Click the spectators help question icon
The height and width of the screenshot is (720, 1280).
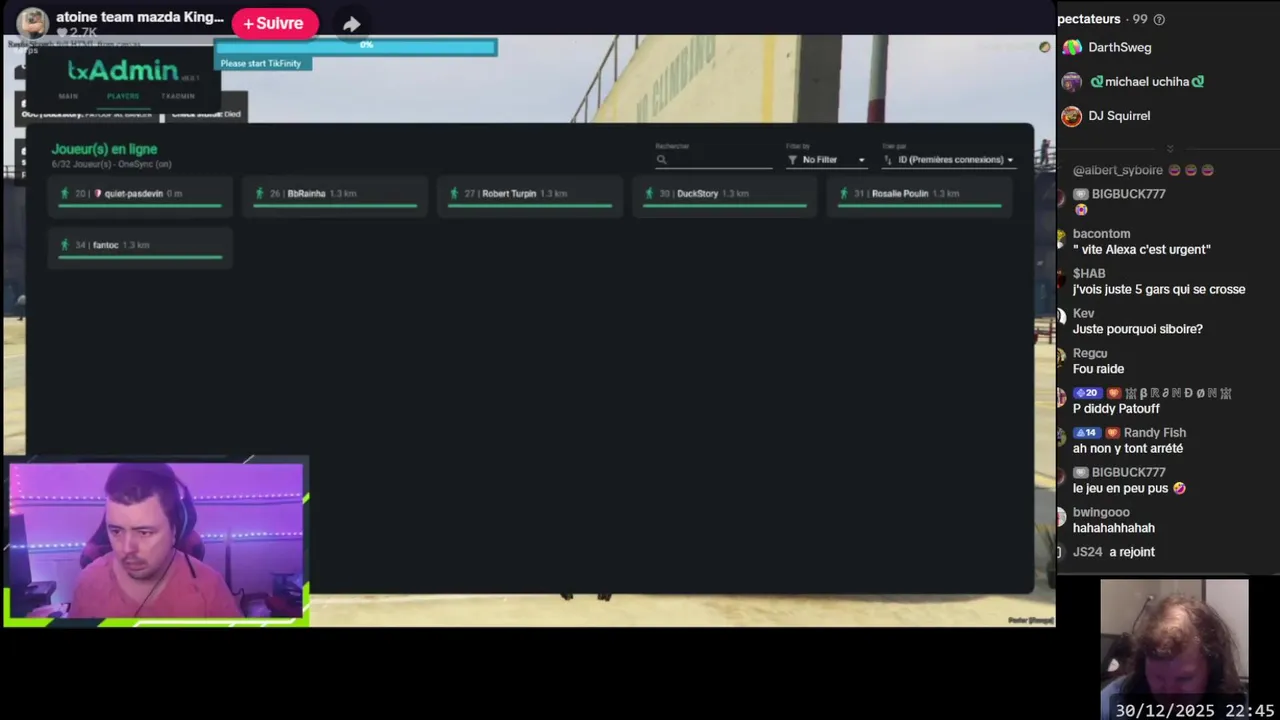pos(1159,19)
